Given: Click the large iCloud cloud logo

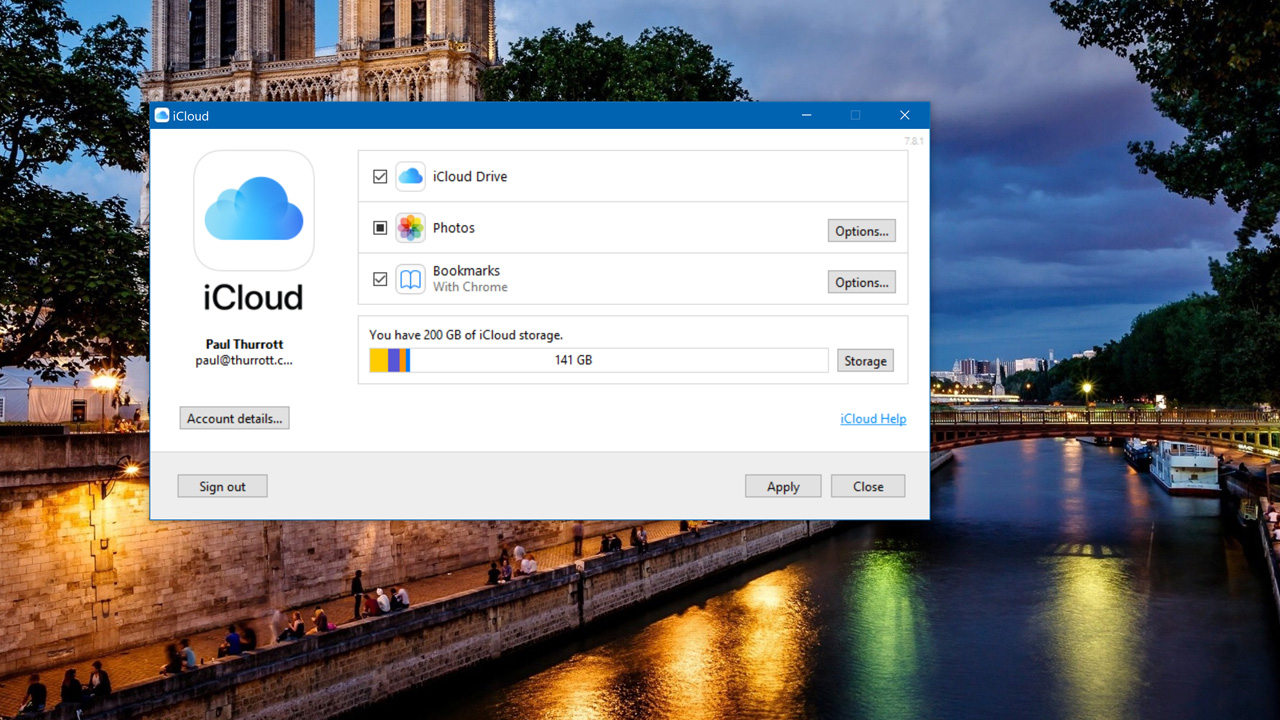Looking at the screenshot, I should tap(254, 210).
